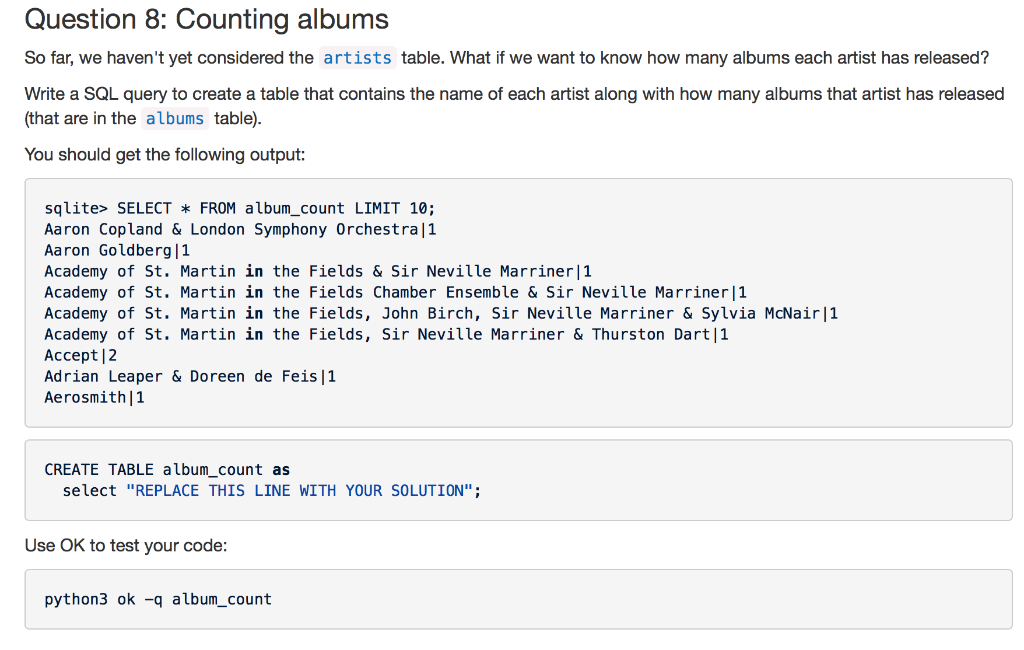Click the 'Aaron Copland & London Symphony' output row

pyautogui.click(x=240, y=229)
